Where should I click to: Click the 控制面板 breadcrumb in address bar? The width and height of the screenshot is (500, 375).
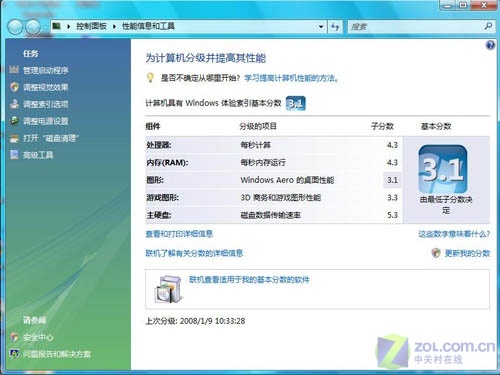(91, 26)
